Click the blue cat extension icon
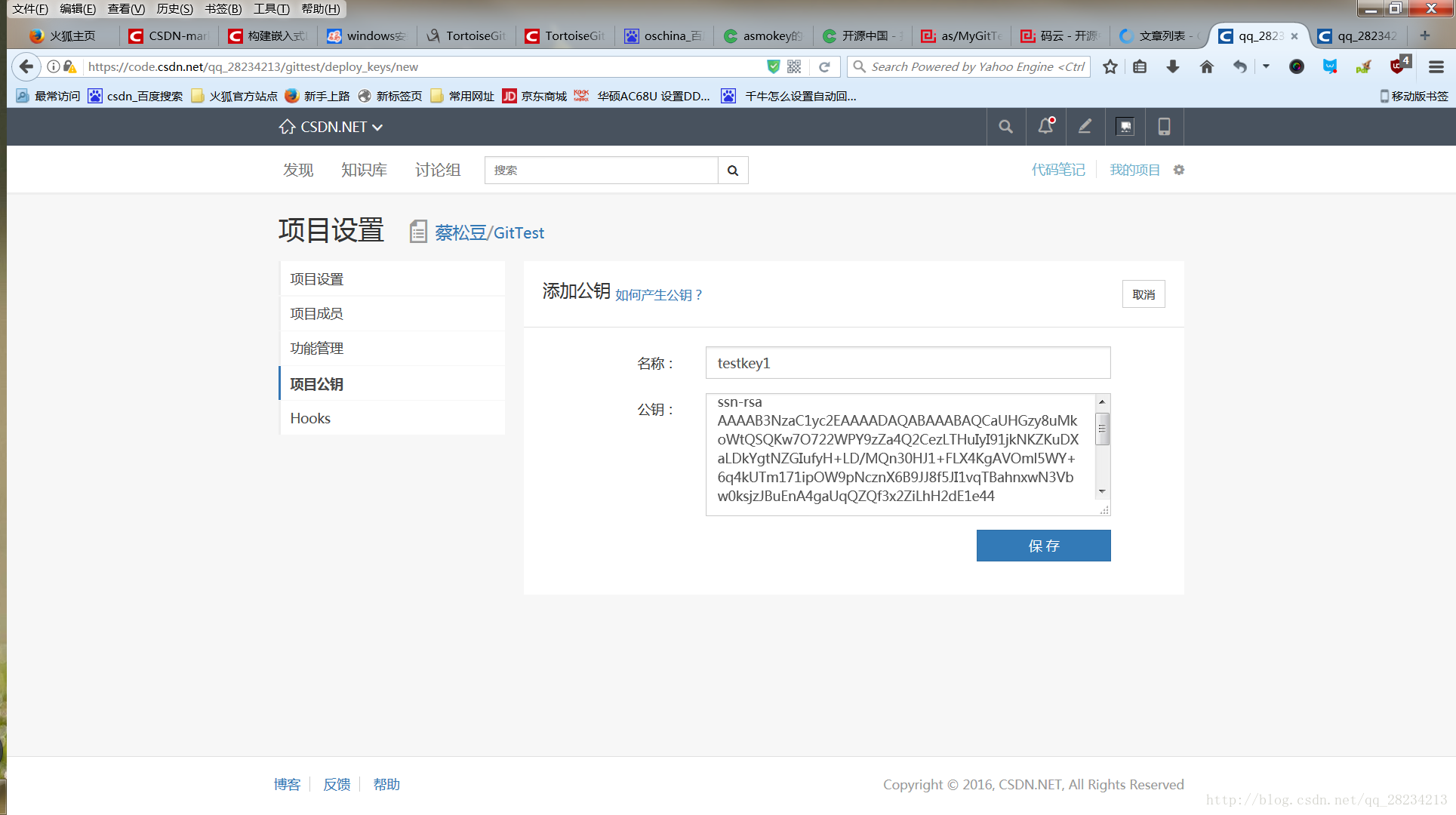This screenshot has width=1456, height=815. (1329, 66)
